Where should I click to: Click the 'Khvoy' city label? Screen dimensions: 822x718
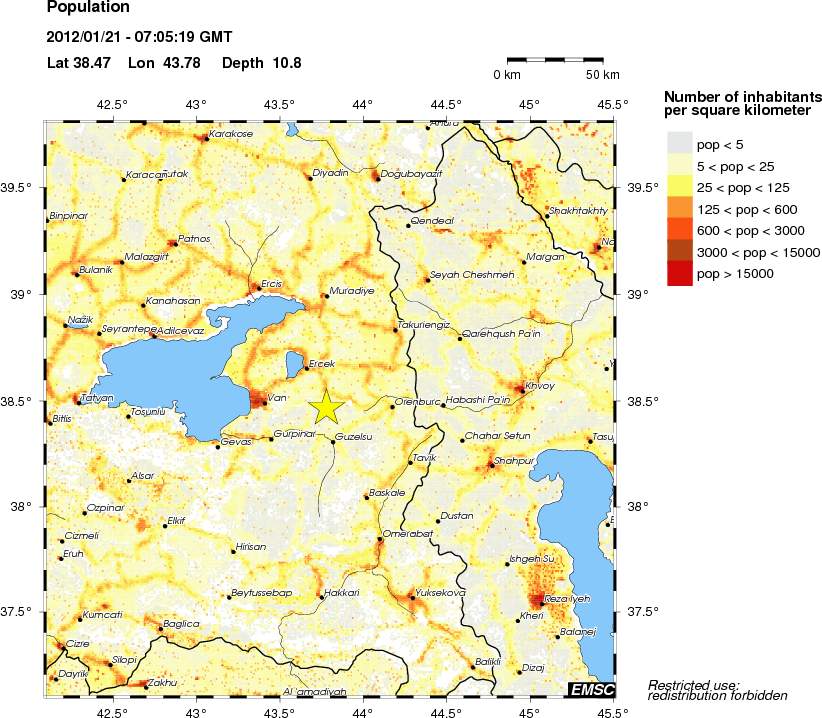coord(539,386)
